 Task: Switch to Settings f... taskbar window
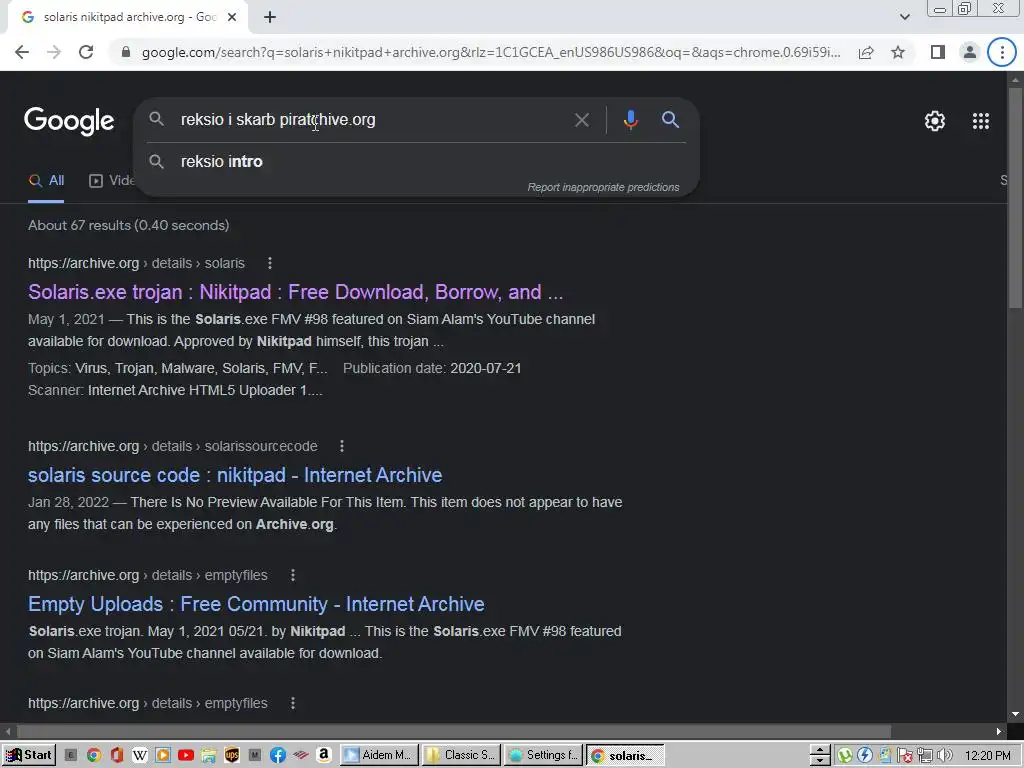tap(543, 755)
